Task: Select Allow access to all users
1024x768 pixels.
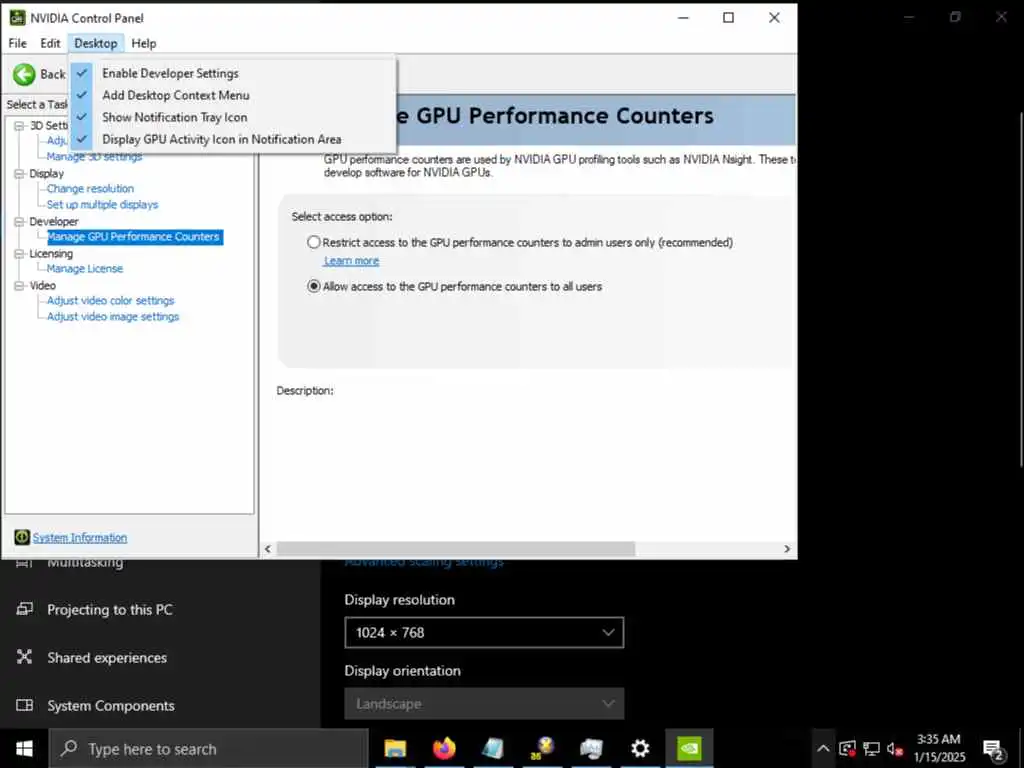Action: click(313, 286)
